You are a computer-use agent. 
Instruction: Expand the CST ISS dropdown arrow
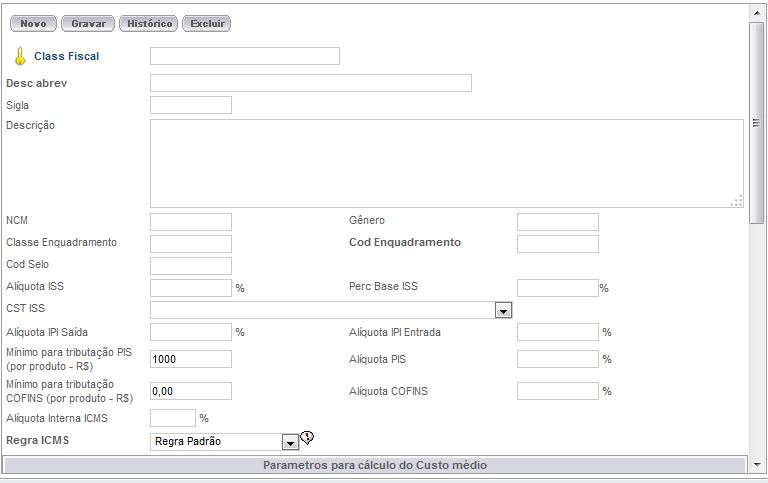tap(503, 311)
